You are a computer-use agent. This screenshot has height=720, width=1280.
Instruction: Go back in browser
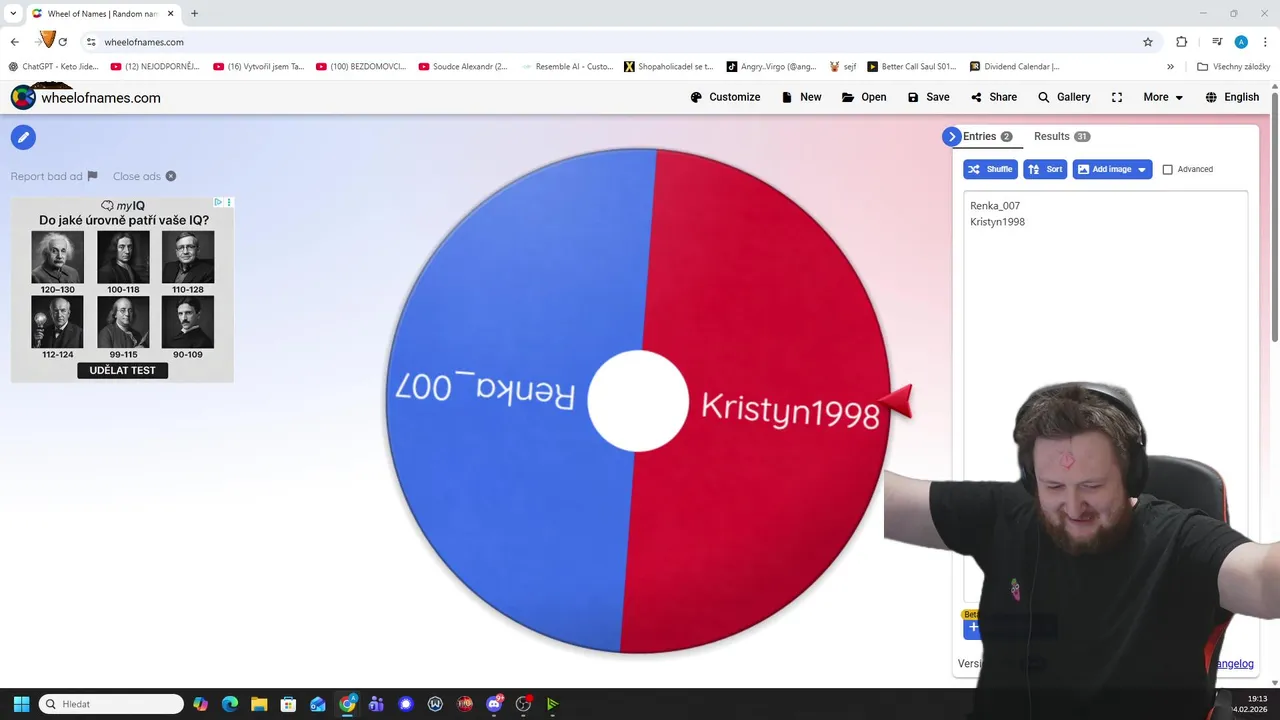point(14,42)
